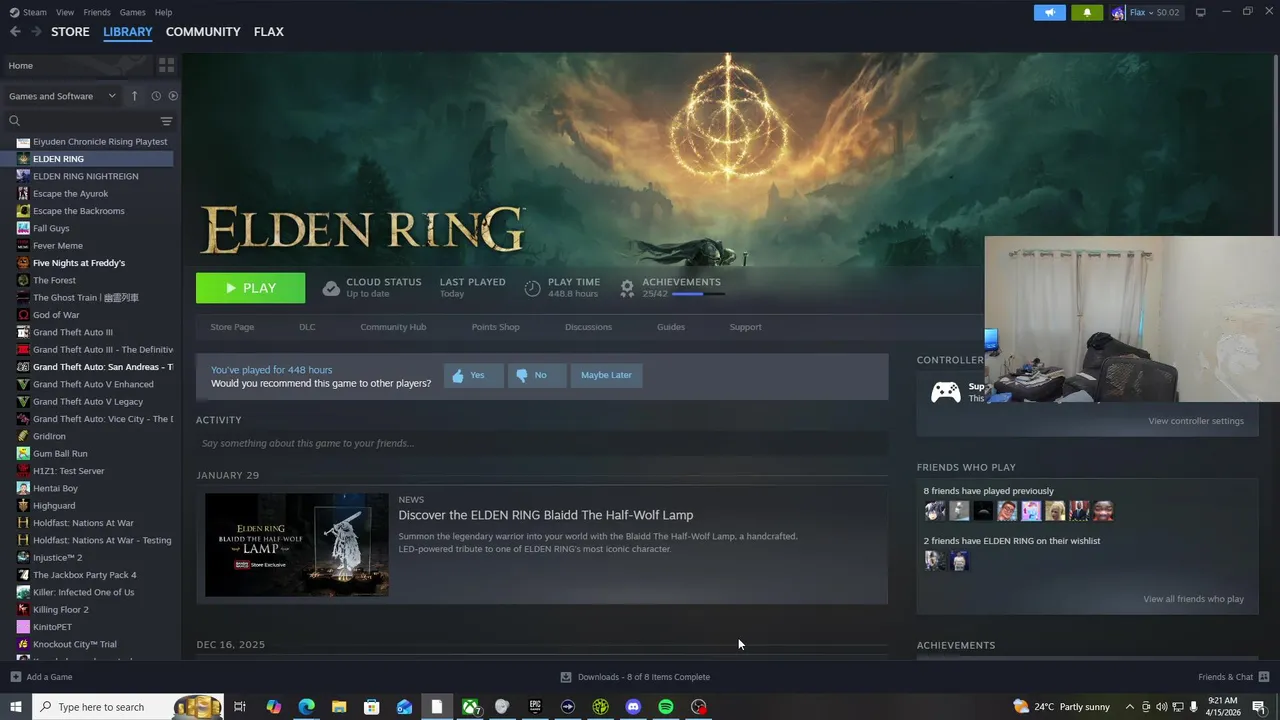Screen dimensions: 1280x720
Task: Open Discord from the taskbar
Action: [x=633, y=707]
